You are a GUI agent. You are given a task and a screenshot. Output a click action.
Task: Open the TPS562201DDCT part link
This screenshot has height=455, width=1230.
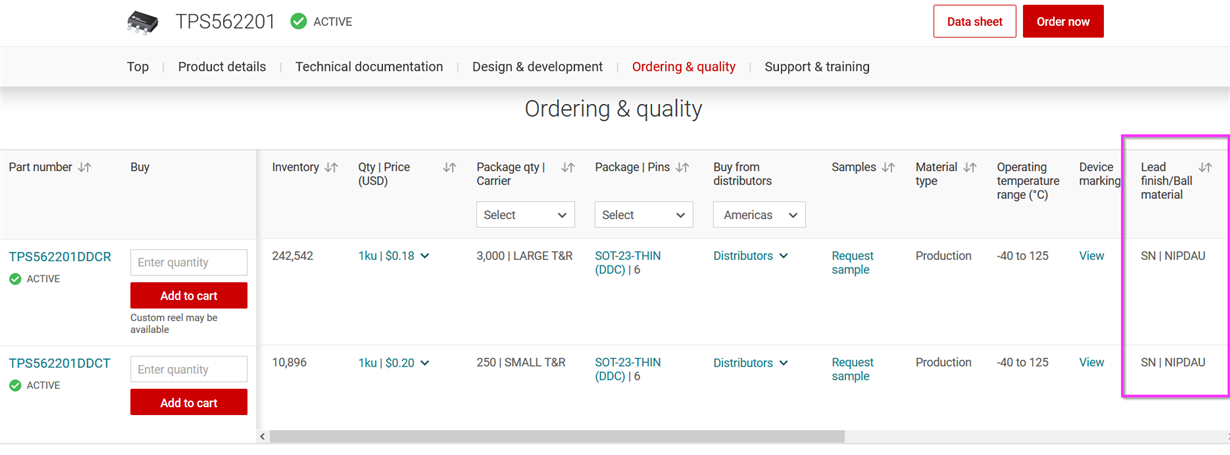60,363
